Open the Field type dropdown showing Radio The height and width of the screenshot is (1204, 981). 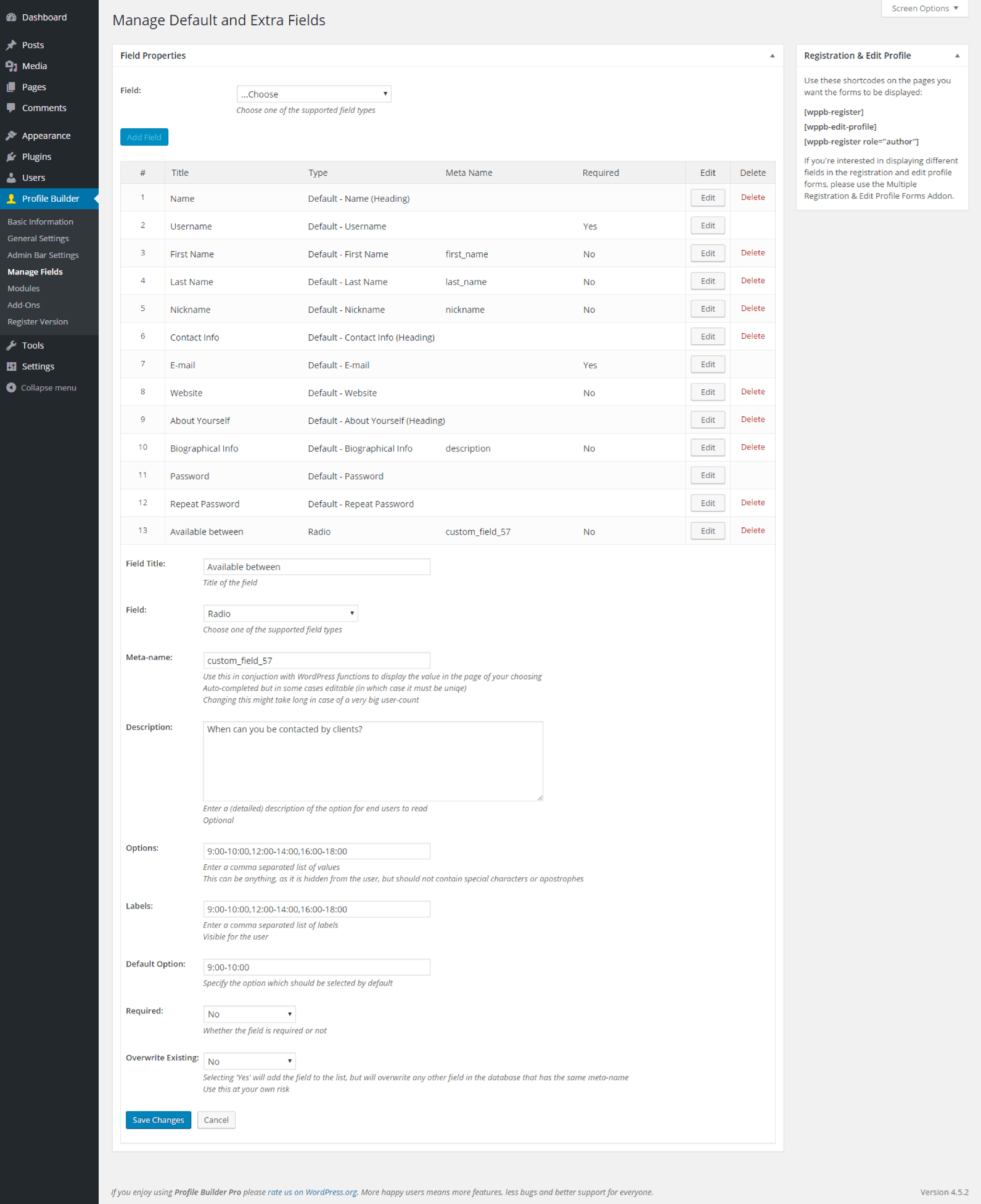281,613
